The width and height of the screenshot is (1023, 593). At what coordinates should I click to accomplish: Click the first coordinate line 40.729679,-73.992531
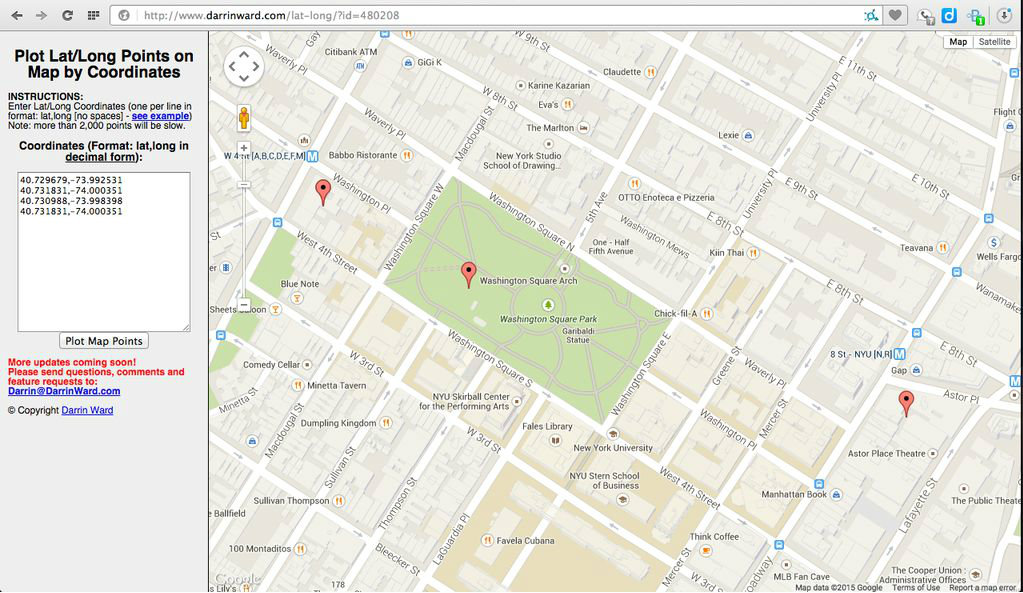71,180
